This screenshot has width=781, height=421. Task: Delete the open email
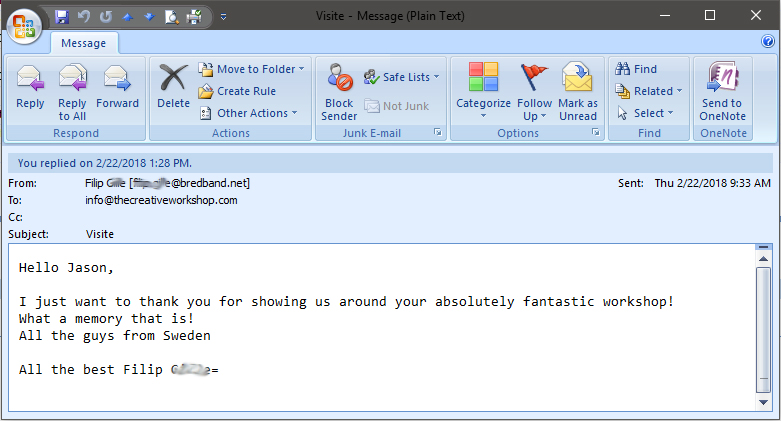[x=173, y=86]
